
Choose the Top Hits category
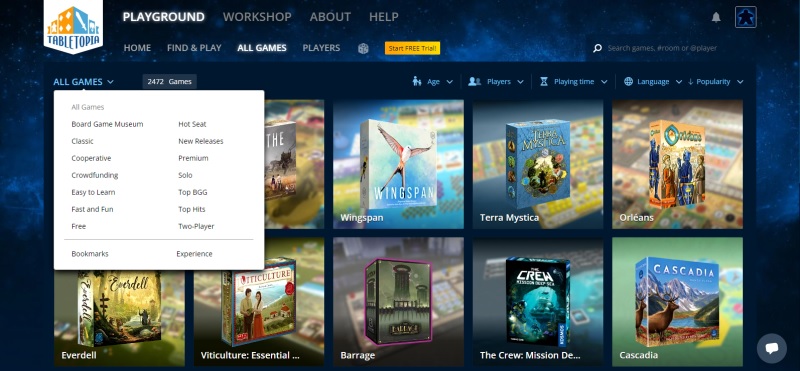coord(192,209)
